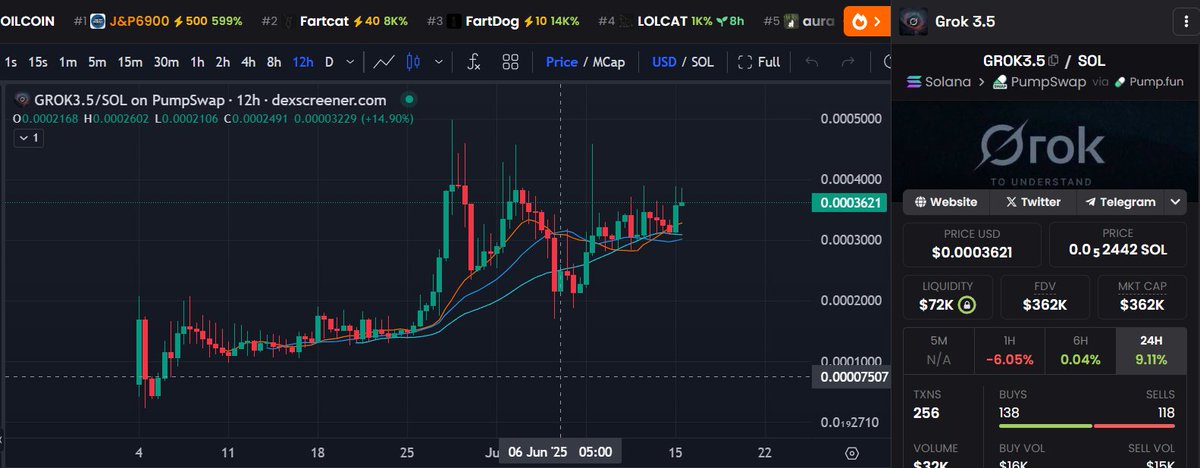The height and width of the screenshot is (468, 1200).
Task: Switch chart to MCap mode
Action: 608,62
